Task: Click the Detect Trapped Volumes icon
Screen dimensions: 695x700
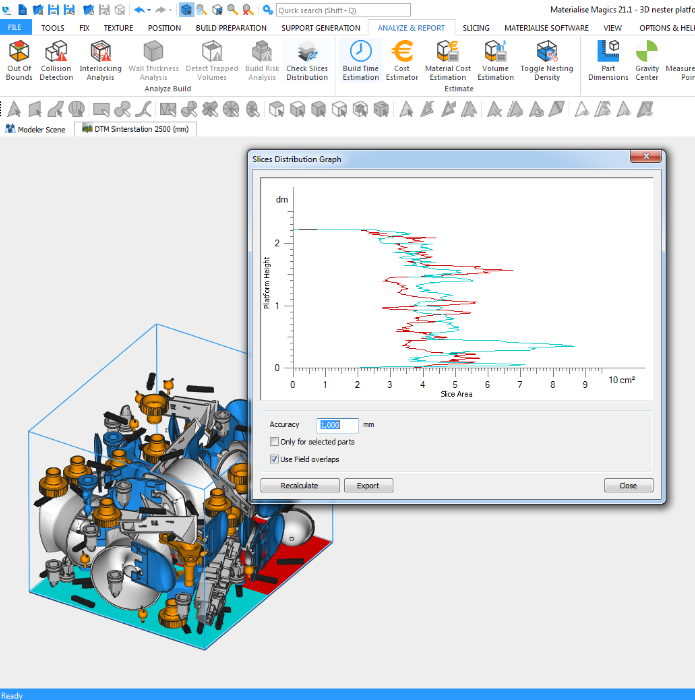Action: 212,60
